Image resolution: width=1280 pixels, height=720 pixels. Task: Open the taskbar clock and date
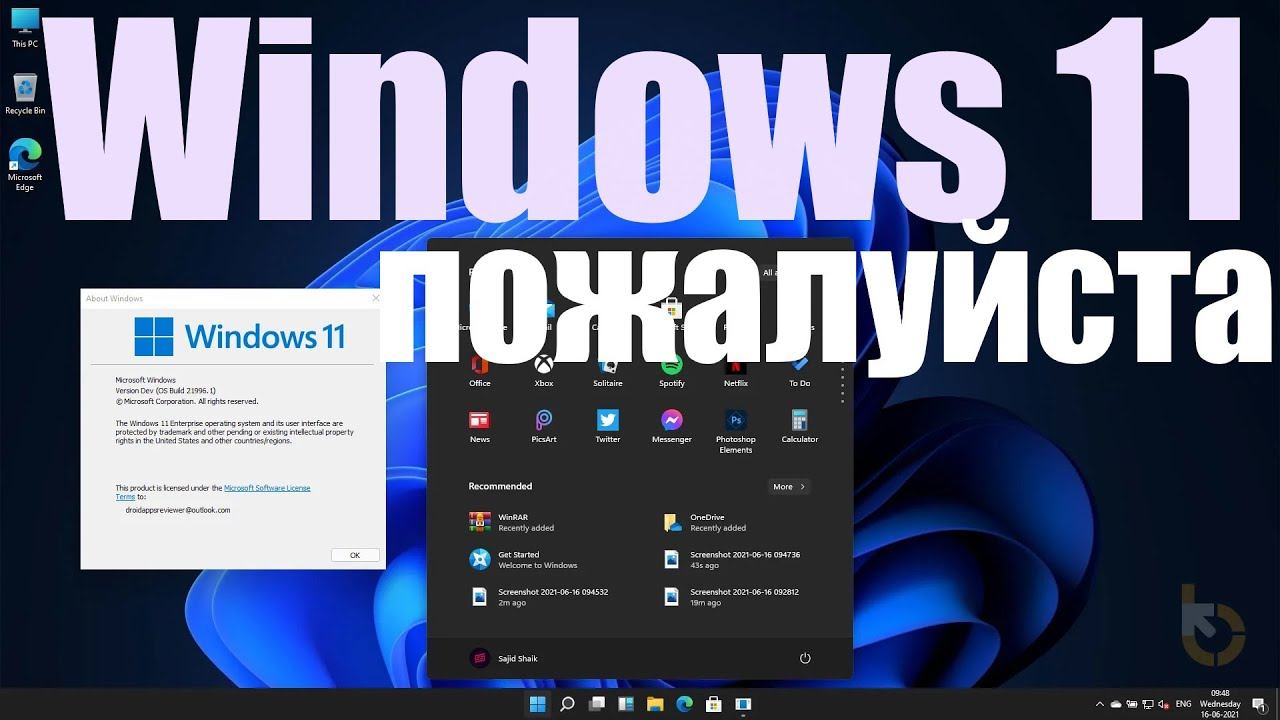[x=1220, y=704]
